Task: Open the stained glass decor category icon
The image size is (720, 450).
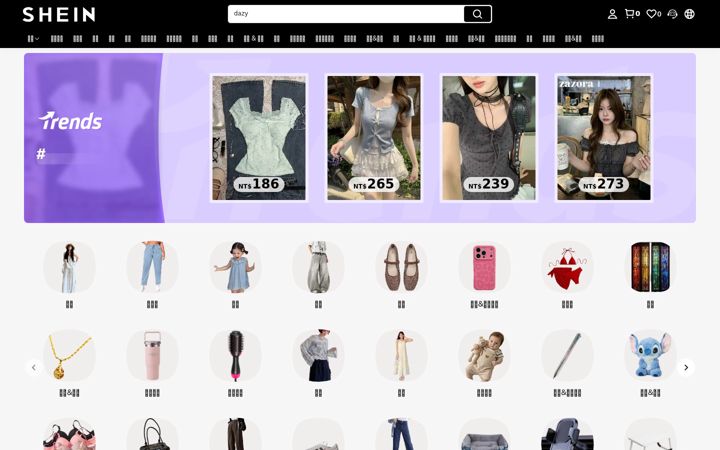Action: 650,267
